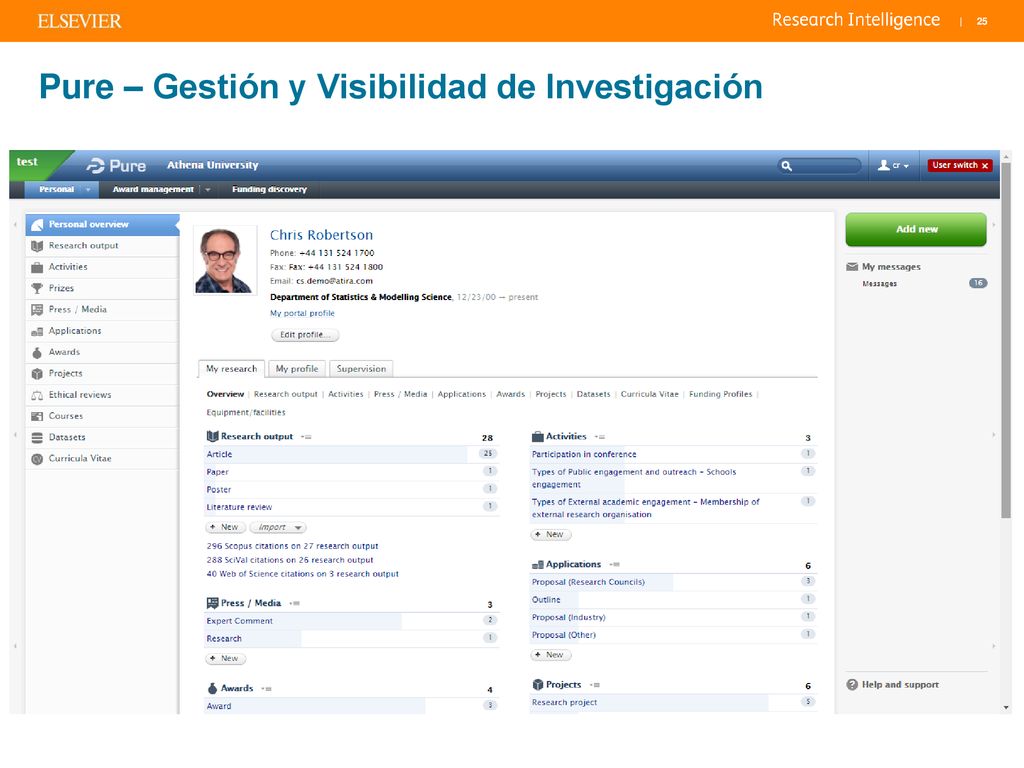Click the Applications icon in sidebar
Image resolution: width=1024 pixels, height=768 pixels.
click(x=37, y=331)
